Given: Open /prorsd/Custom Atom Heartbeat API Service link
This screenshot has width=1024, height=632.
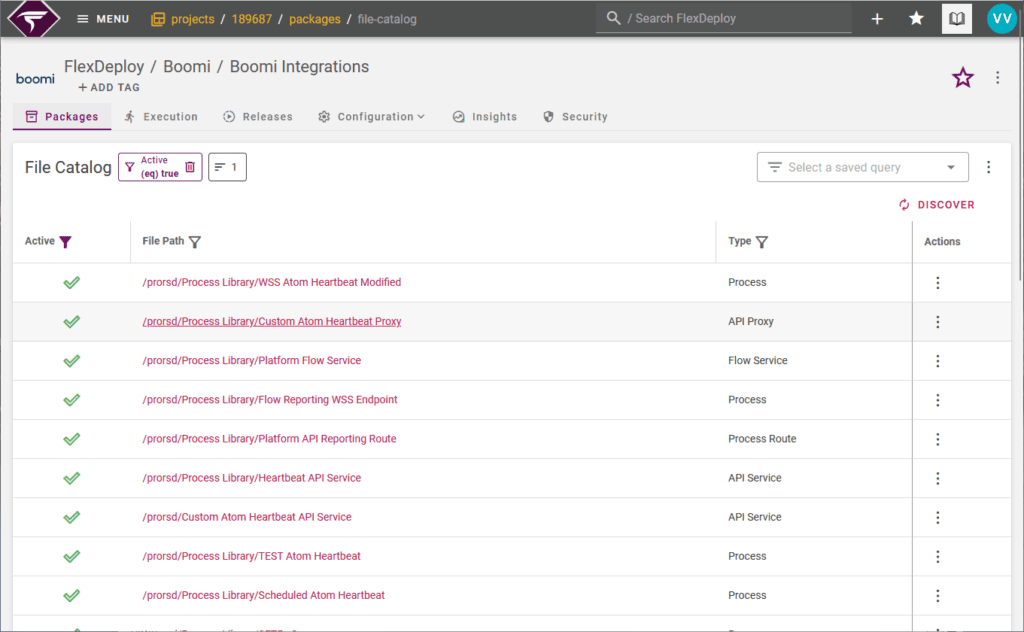Looking at the screenshot, I should pyautogui.click(x=247, y=517).
